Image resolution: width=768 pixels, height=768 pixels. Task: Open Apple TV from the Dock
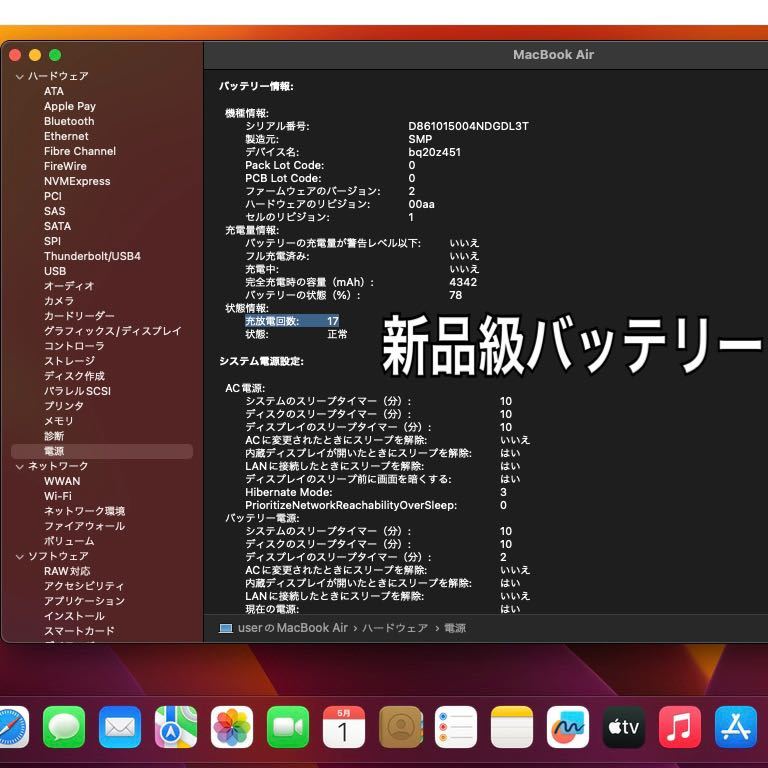(624, 727)
